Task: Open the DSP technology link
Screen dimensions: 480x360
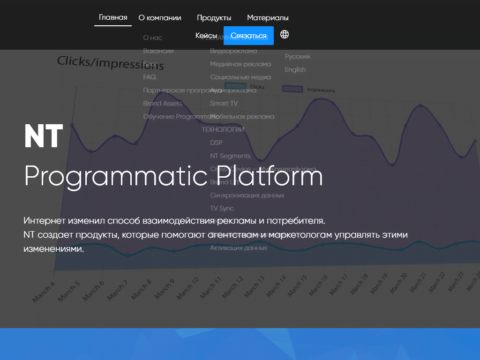Action: click(x=216, y=143)
